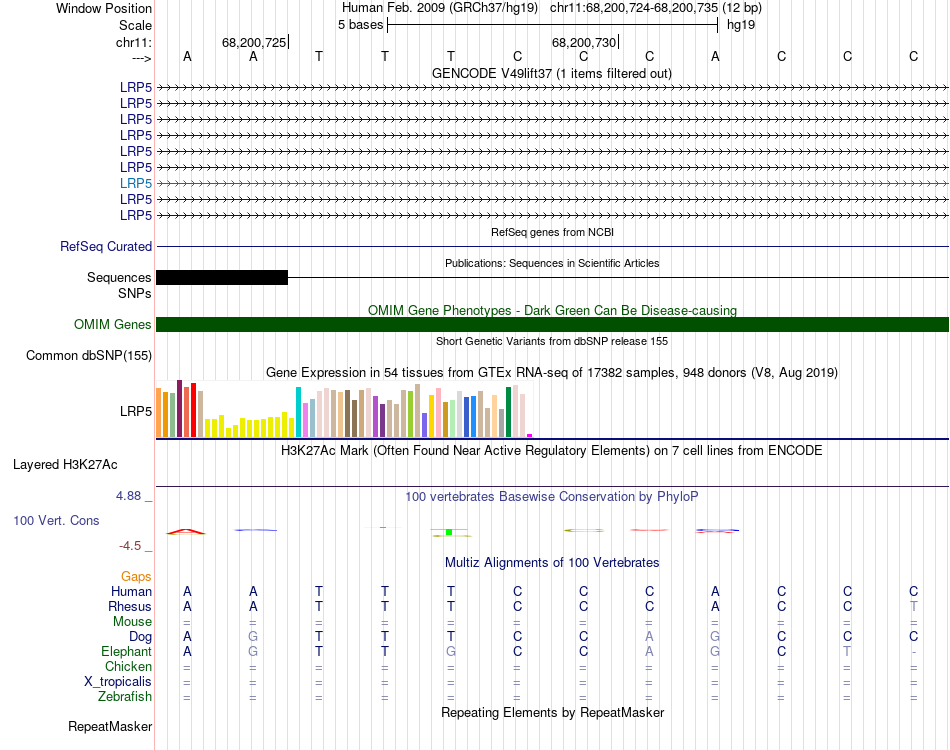Open 'OMIM Gene Phenotypes' track title
Viewport: 950px width, 750px height.
point(552,310)
